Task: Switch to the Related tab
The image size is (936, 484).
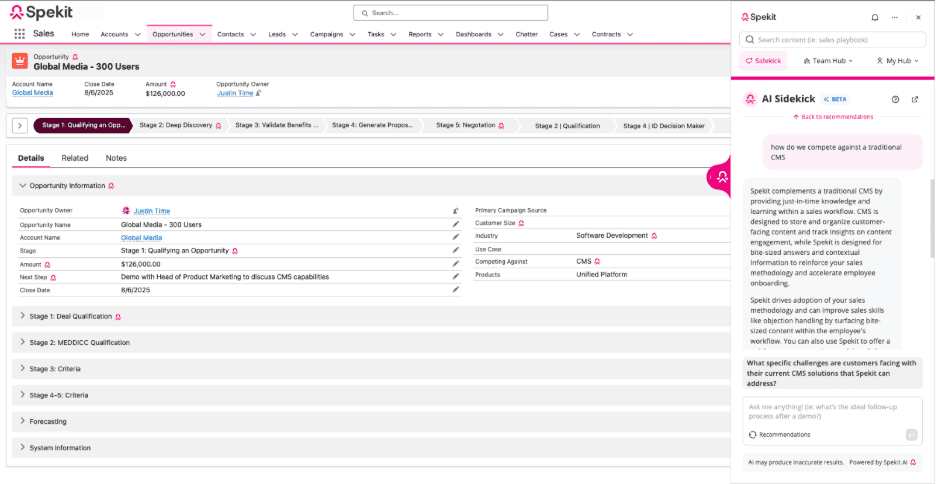Action: click(x=75, y=158)
